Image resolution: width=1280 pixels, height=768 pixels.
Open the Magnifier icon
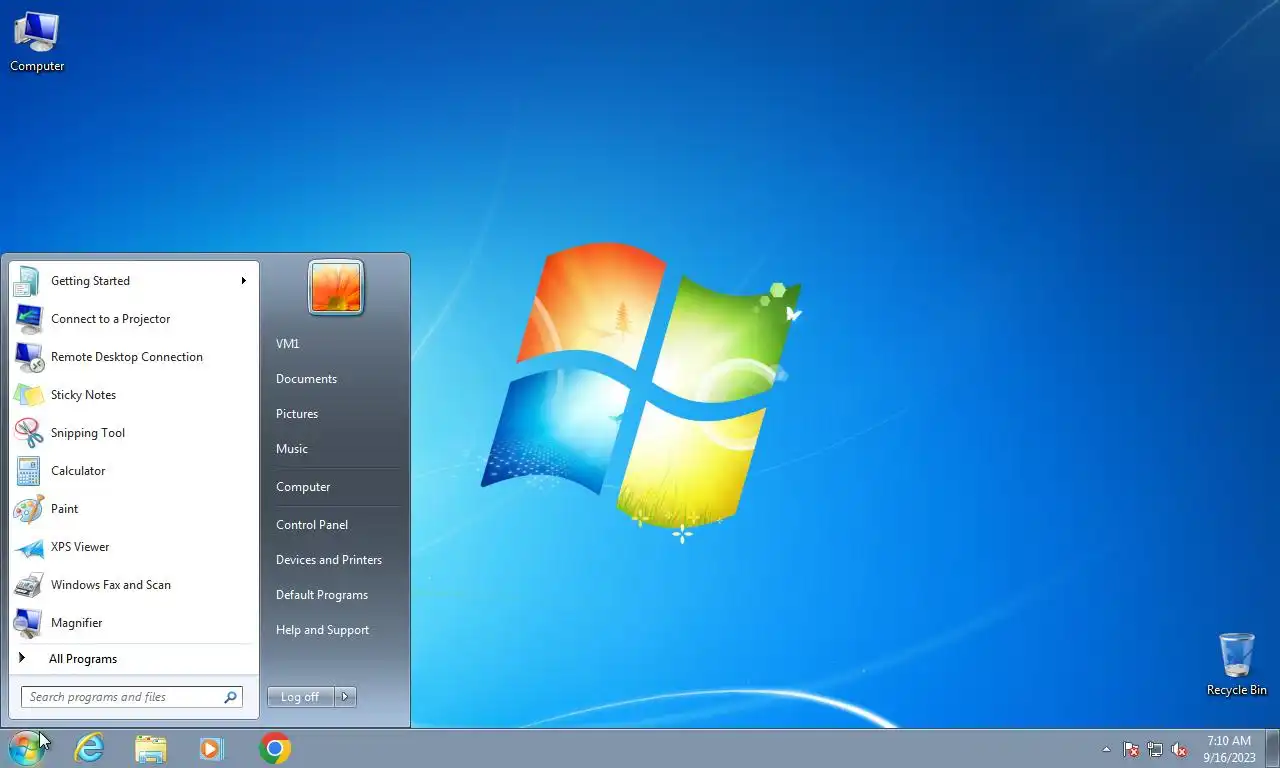(x=28, y=623)
